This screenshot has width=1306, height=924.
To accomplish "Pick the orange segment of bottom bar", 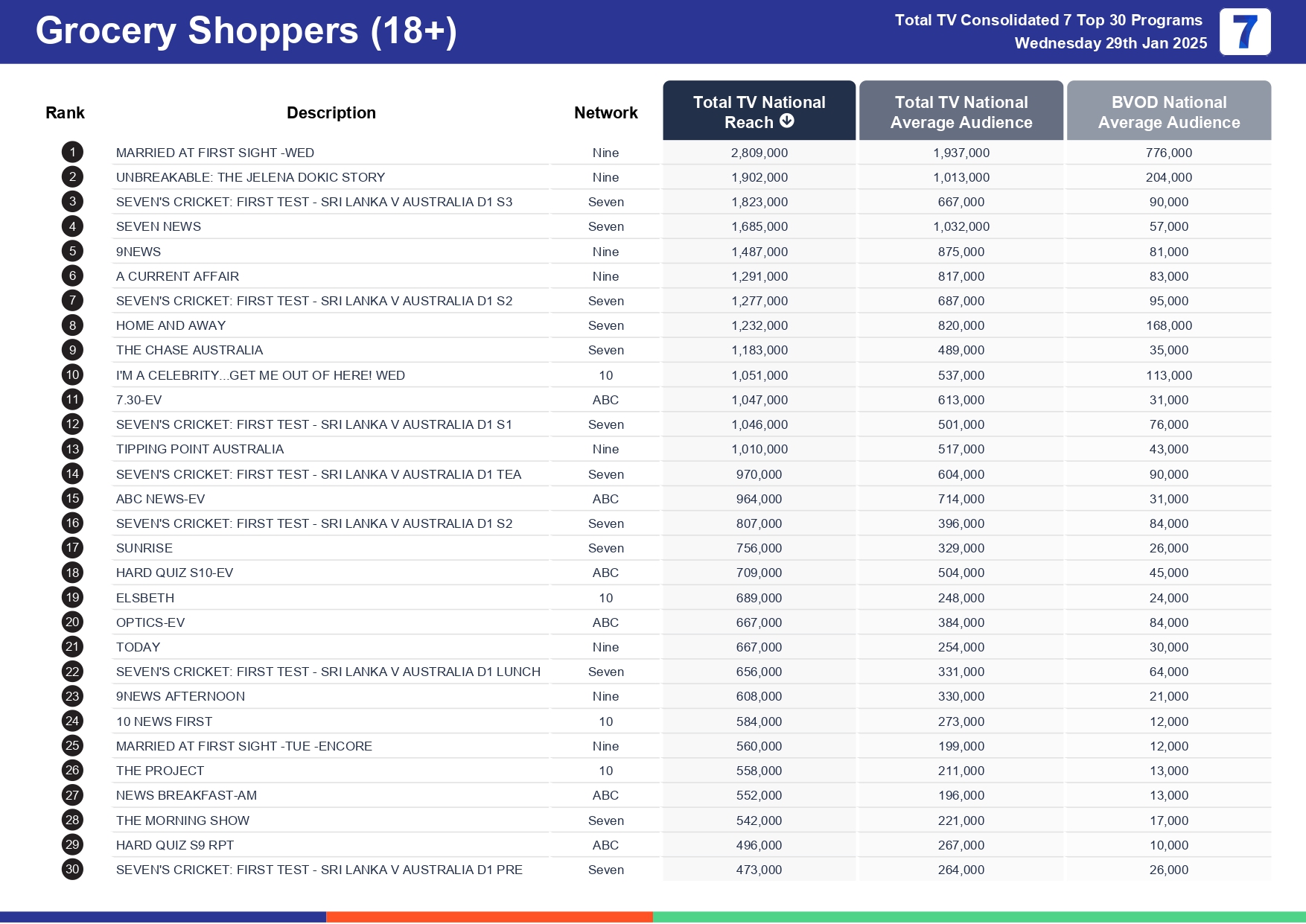I will [x=489, y=917].
